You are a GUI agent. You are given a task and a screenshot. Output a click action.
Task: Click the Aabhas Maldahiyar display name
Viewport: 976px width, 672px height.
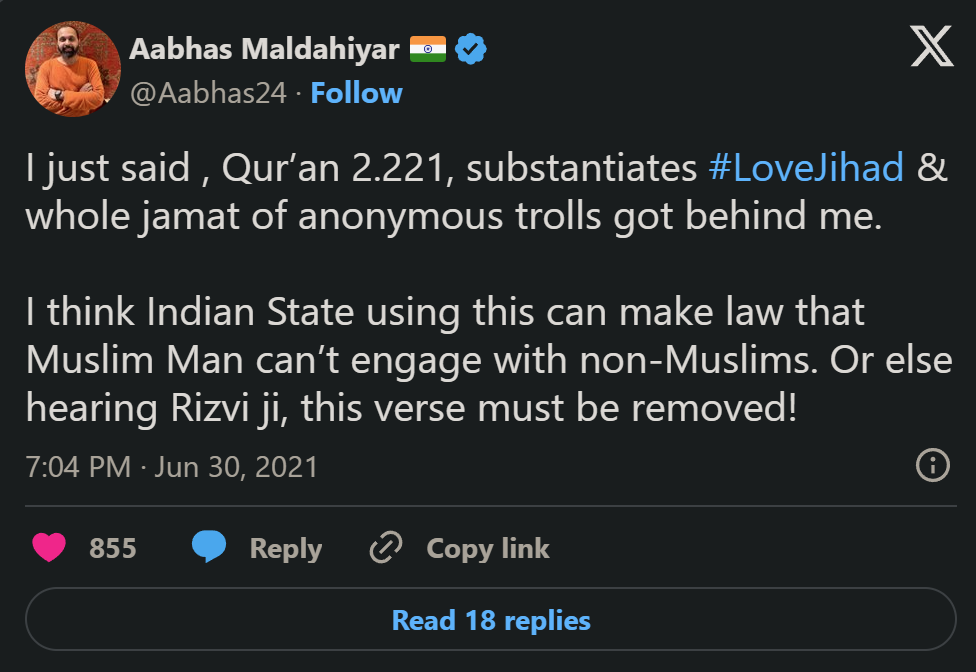pyautogui.click(x=265, y=49)
